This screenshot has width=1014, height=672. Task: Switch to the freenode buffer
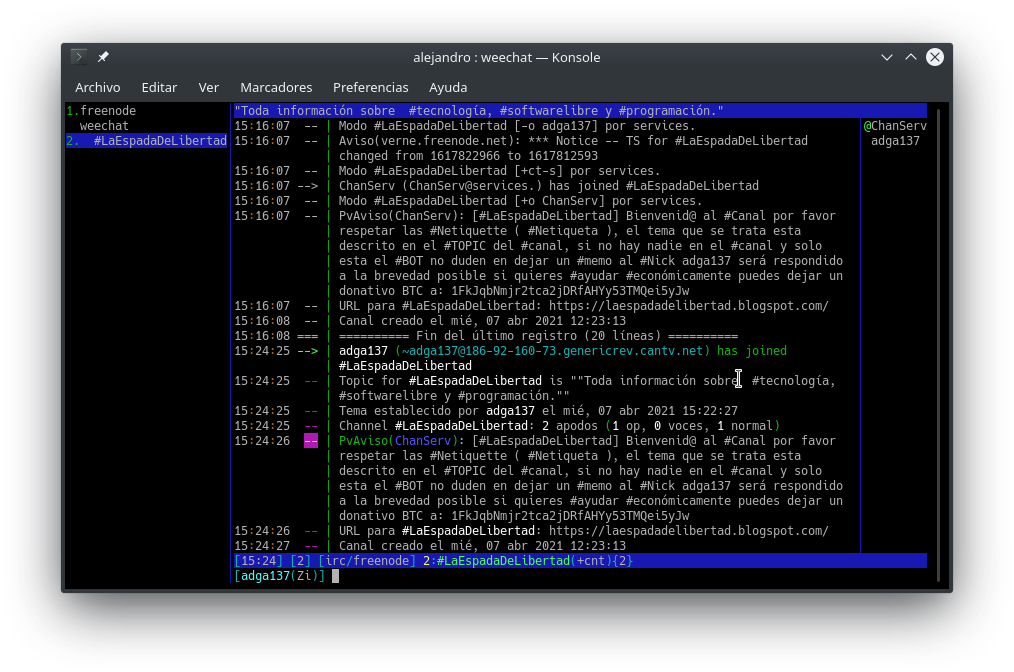point(103,110)
